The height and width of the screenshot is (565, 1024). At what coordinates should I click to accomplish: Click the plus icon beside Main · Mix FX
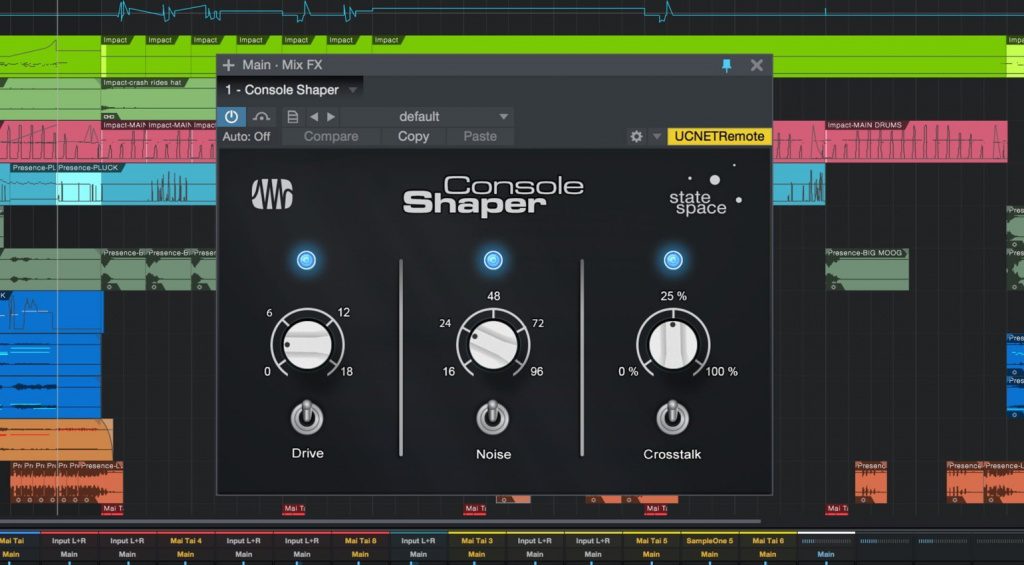pyautogui.click(x=229, y=65)
